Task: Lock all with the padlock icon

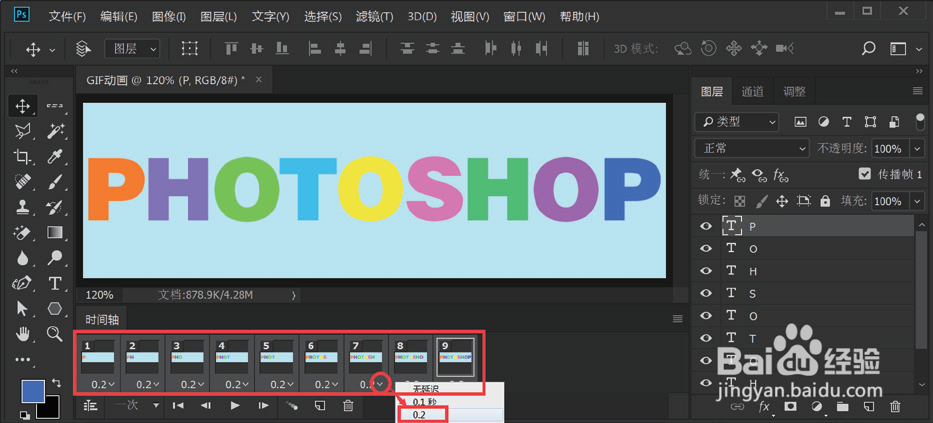Action: pyautogui.click(x=825, y=201)
